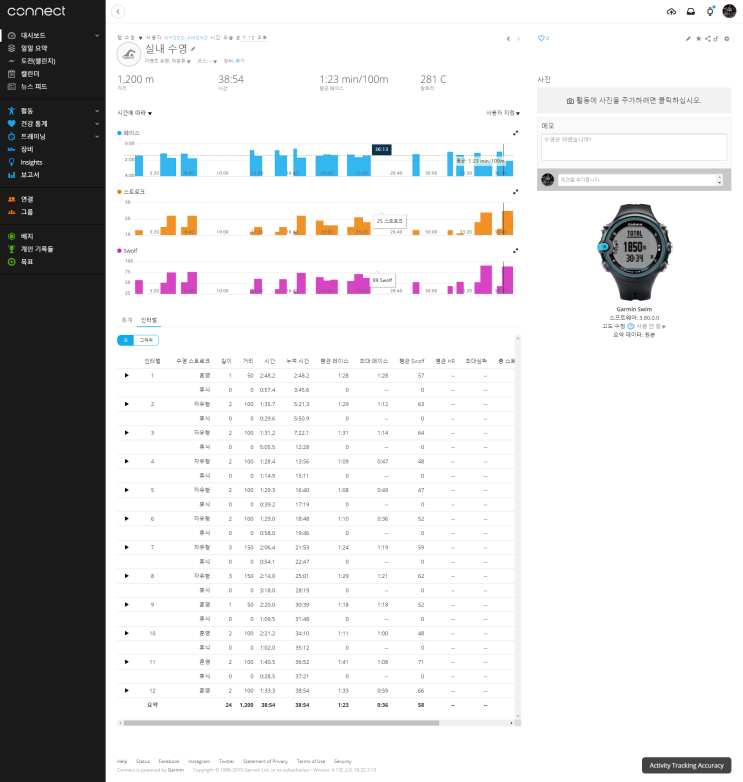Expand interval 7 row triangle
This screenshot has height=782, width=743.
127,547
